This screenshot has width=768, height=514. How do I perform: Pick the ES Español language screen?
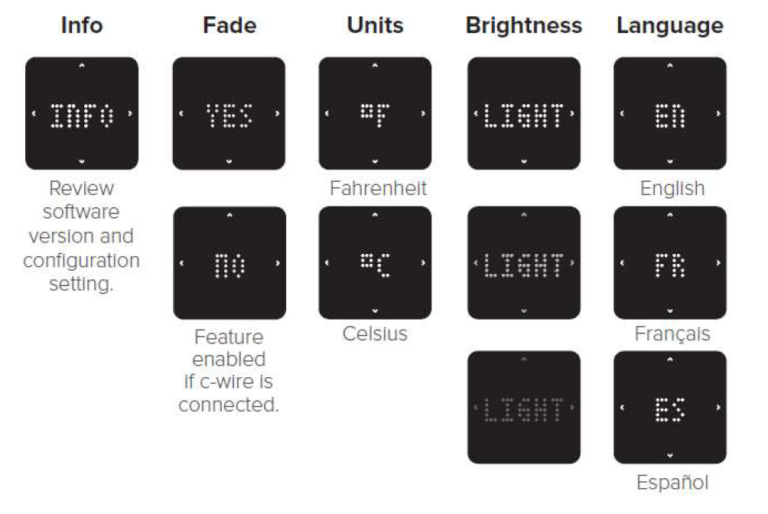point(669,407)
